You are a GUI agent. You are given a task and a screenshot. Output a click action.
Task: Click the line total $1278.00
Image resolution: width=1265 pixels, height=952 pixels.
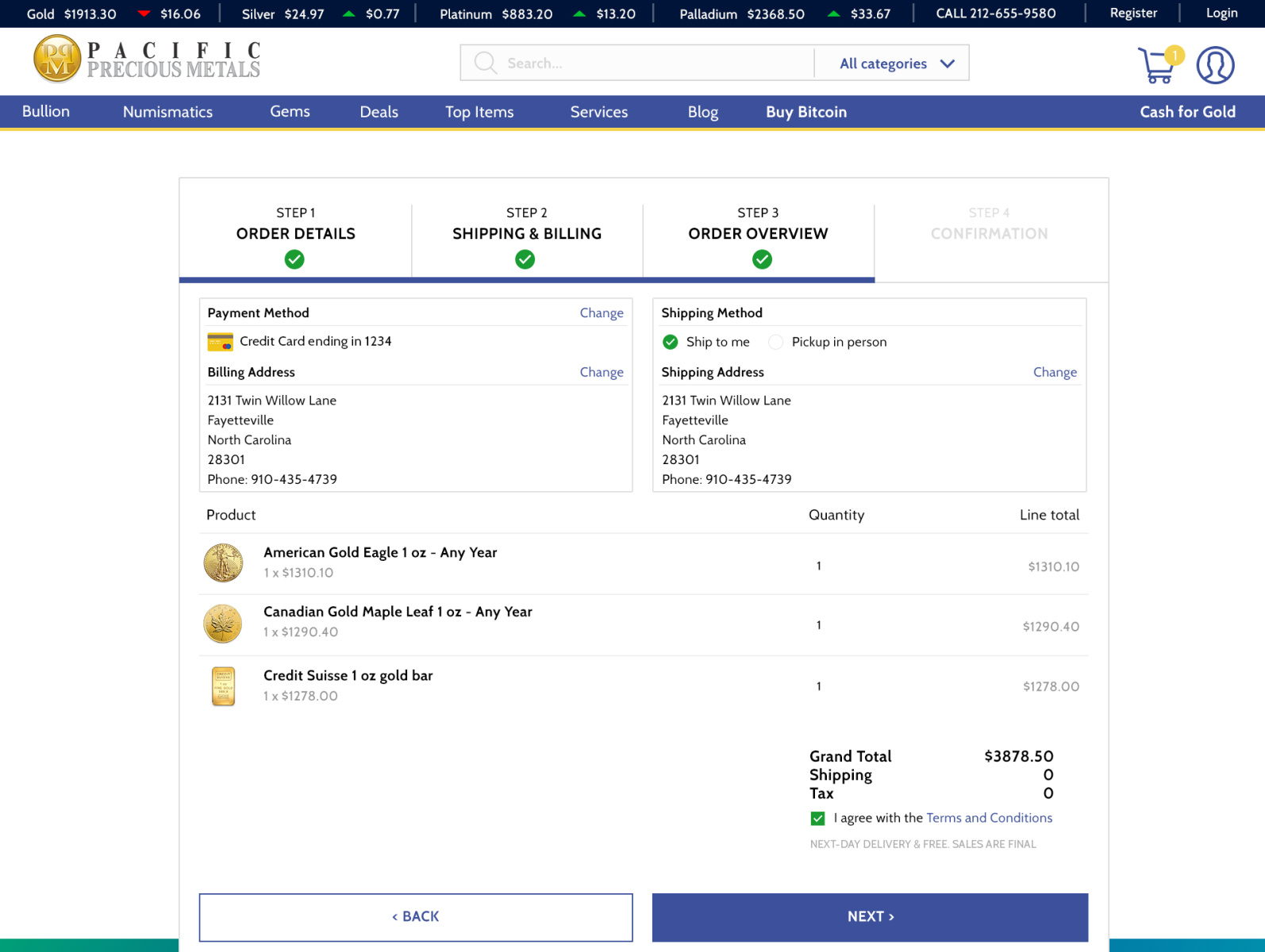[x=1051, y=687]
